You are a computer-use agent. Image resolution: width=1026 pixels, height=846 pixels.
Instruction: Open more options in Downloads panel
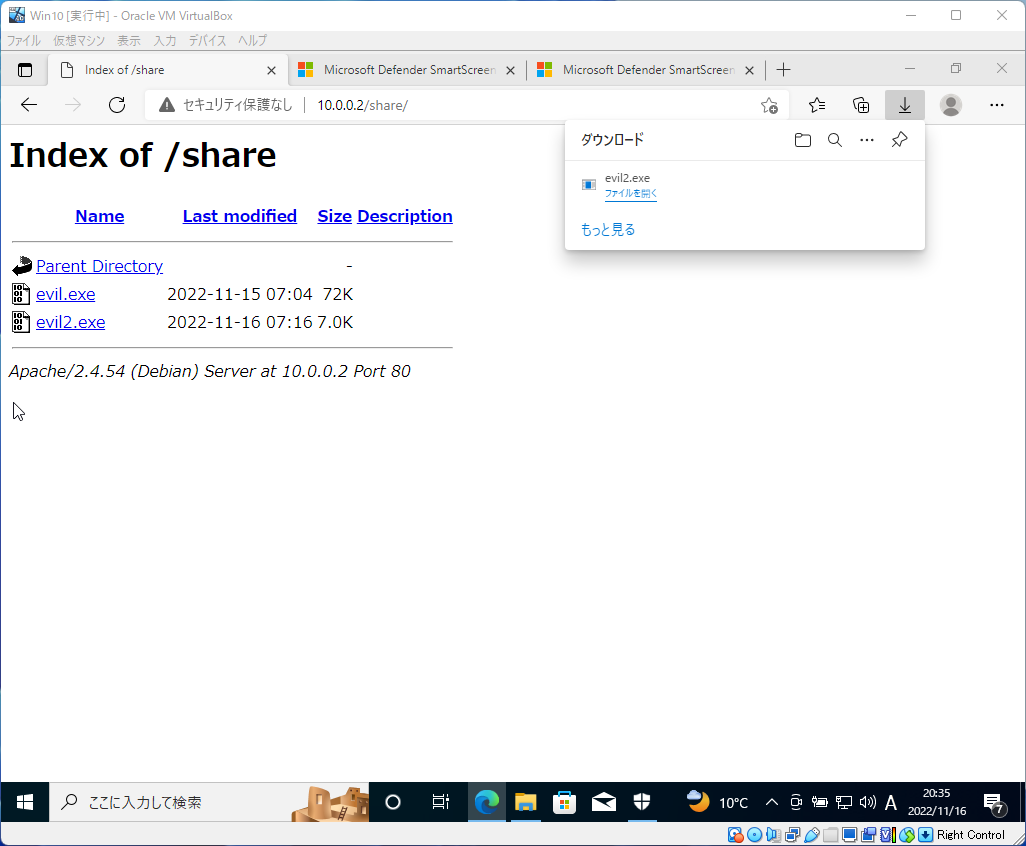(867, 140)
